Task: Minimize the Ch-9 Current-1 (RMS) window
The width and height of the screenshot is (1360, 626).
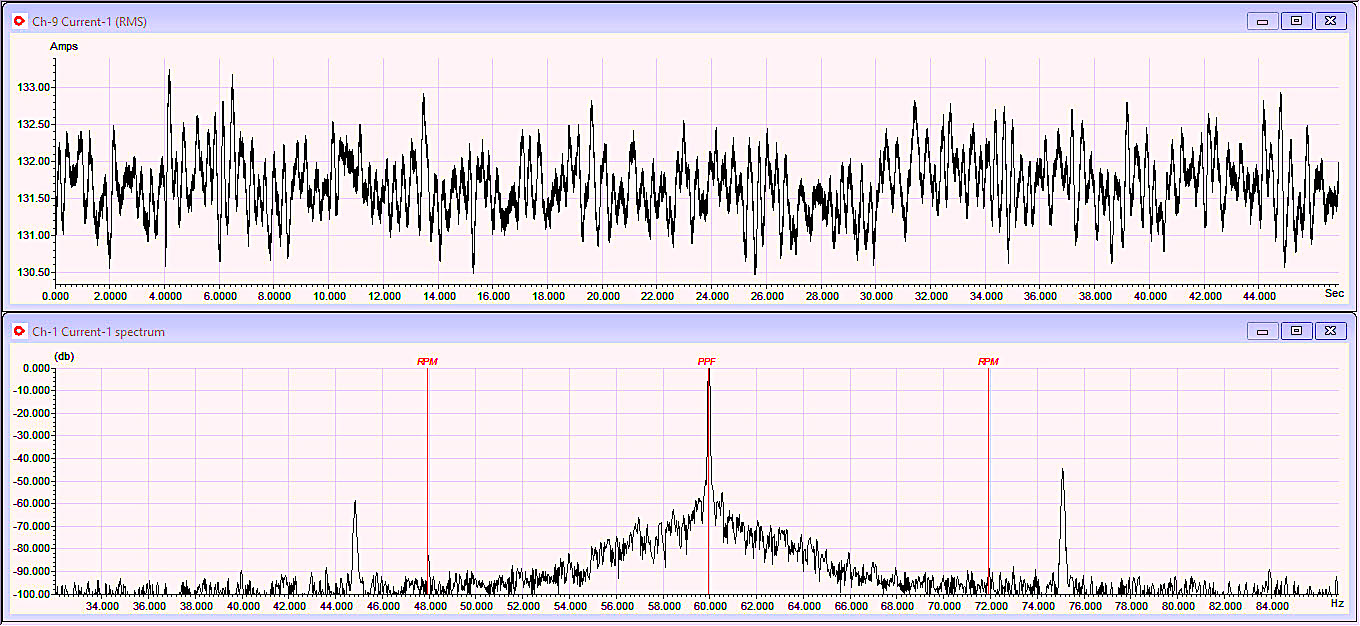Action: (1264, 21)
